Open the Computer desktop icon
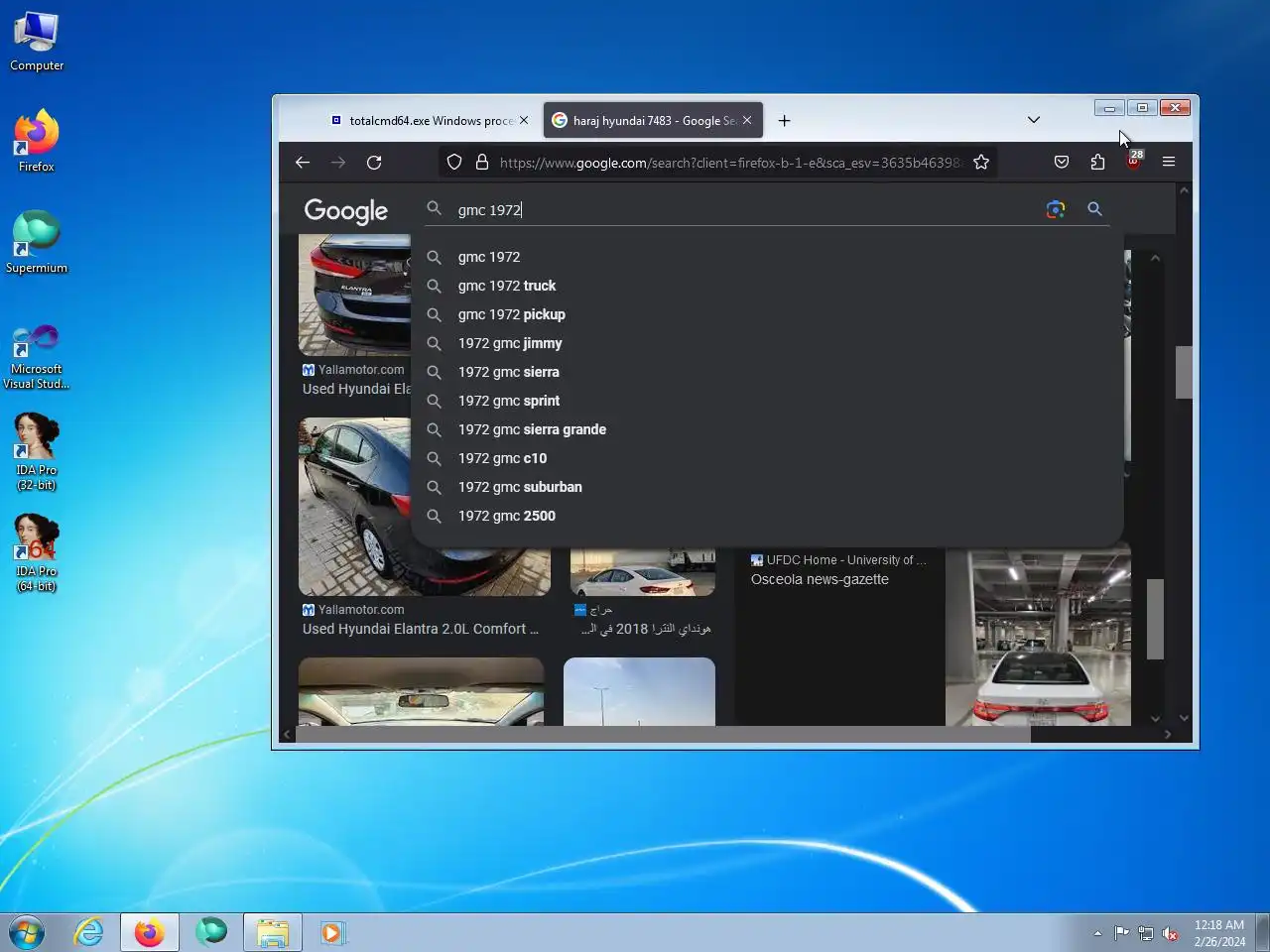This screenshot has width=1270, height=952. 37,42
